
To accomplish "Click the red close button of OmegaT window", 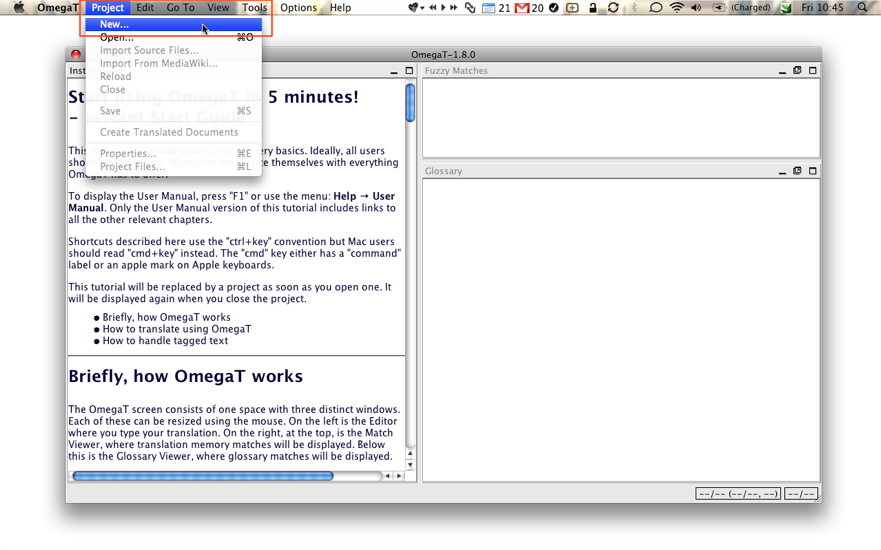I will click(76, 54).
